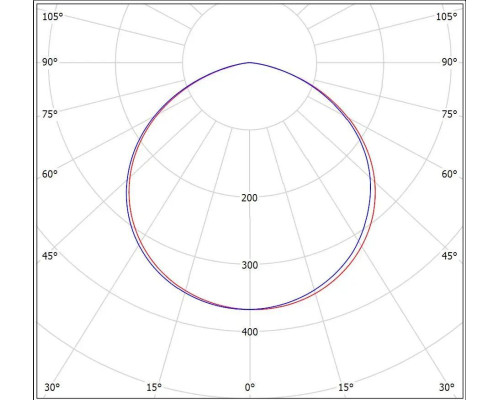Click the right 45° angle label
Screen dimensions: 500x400
click(449, 256)
